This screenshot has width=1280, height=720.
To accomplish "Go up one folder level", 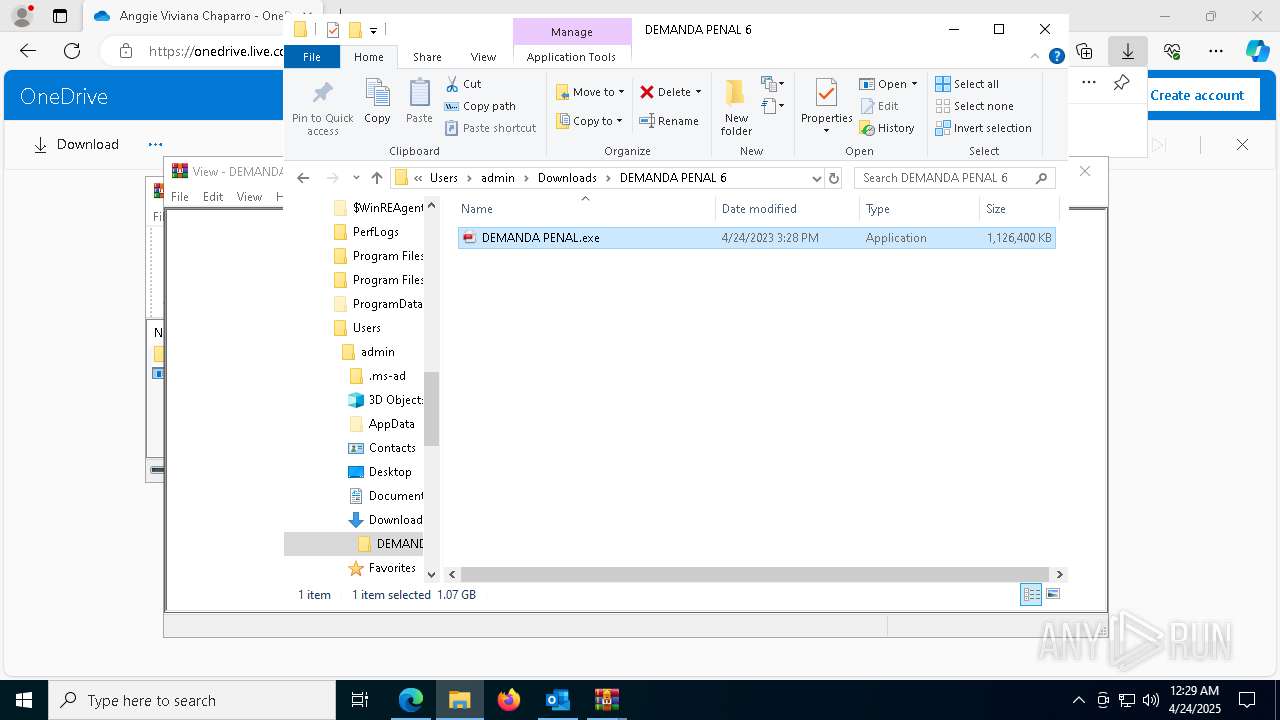I will pos(376,178).
